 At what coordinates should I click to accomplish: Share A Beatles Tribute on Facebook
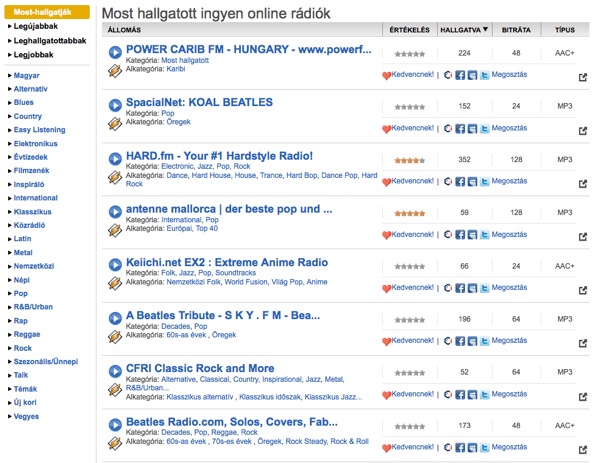[460, 341]
